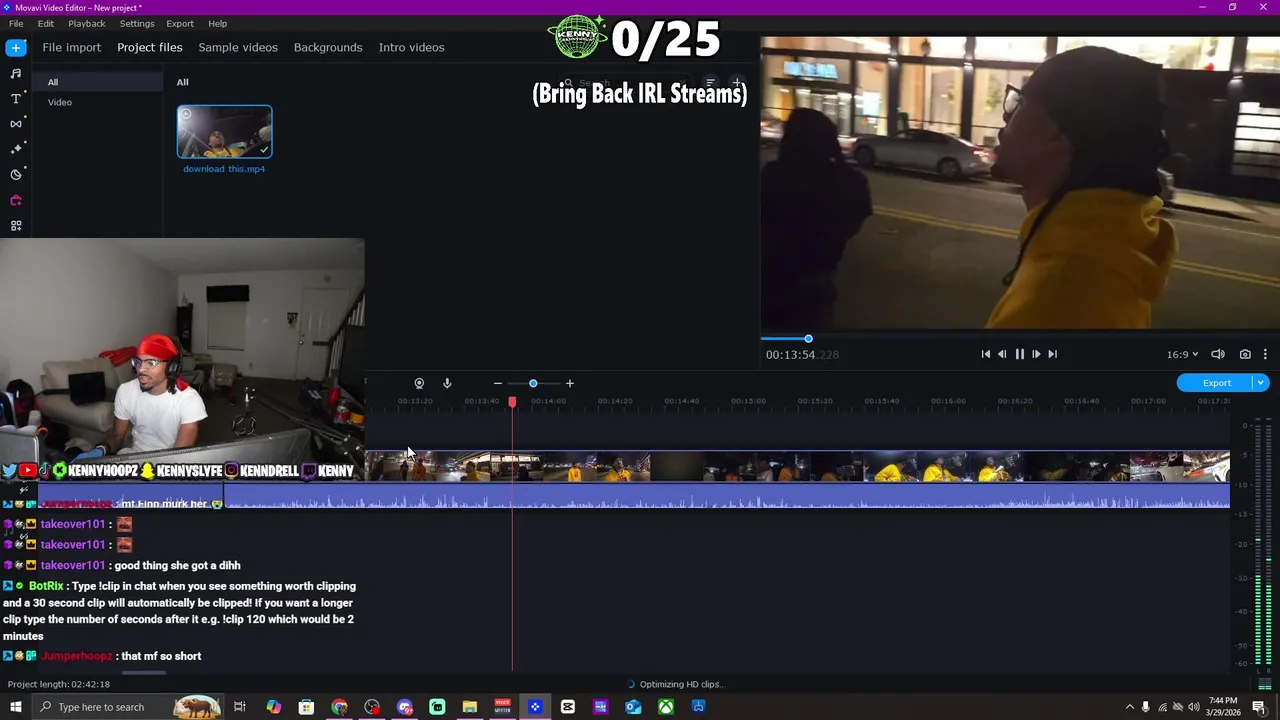Open the Elements sticker panel

[x=16, y=175]
